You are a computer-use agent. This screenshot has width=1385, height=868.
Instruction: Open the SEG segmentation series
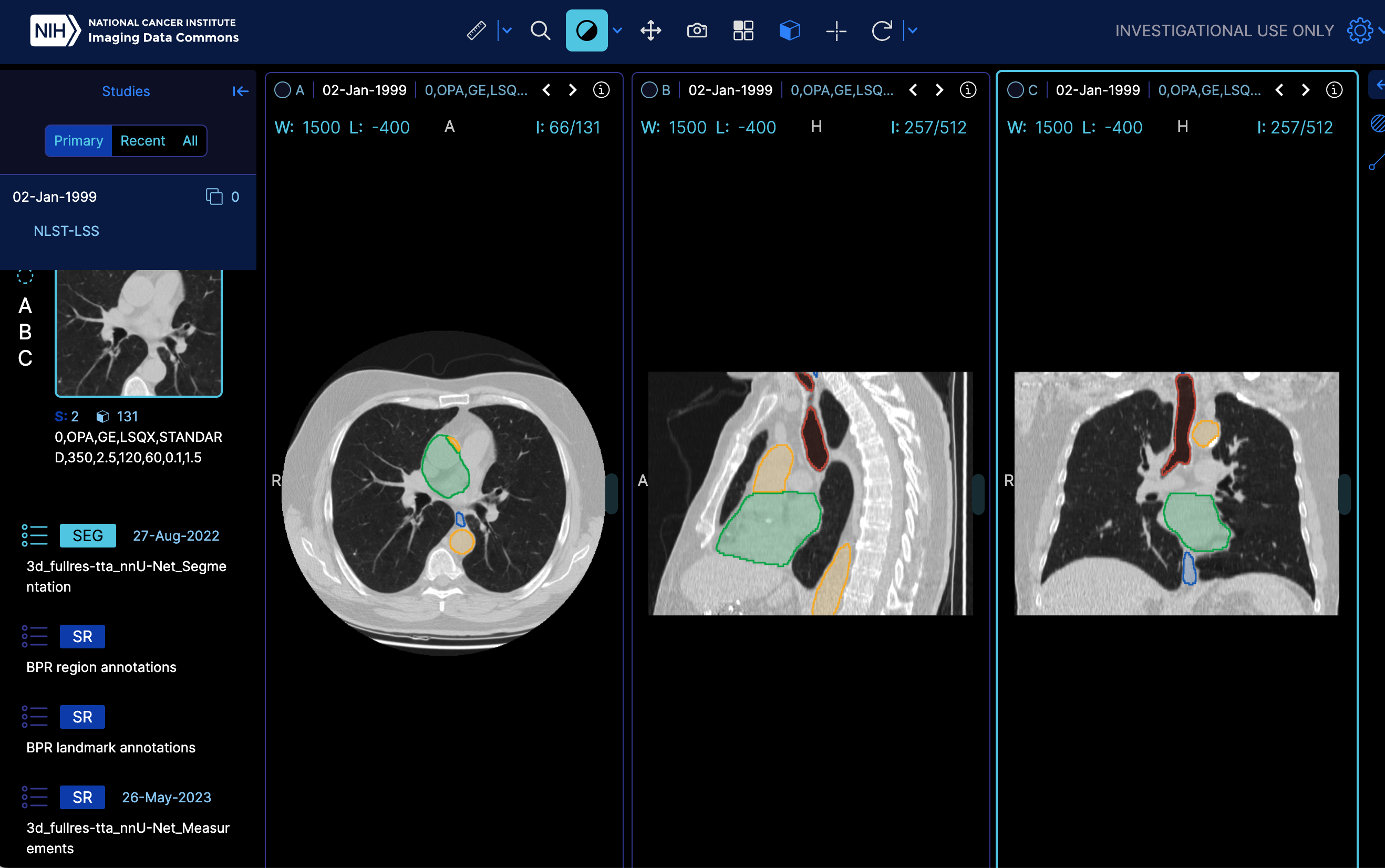(88, 535)
